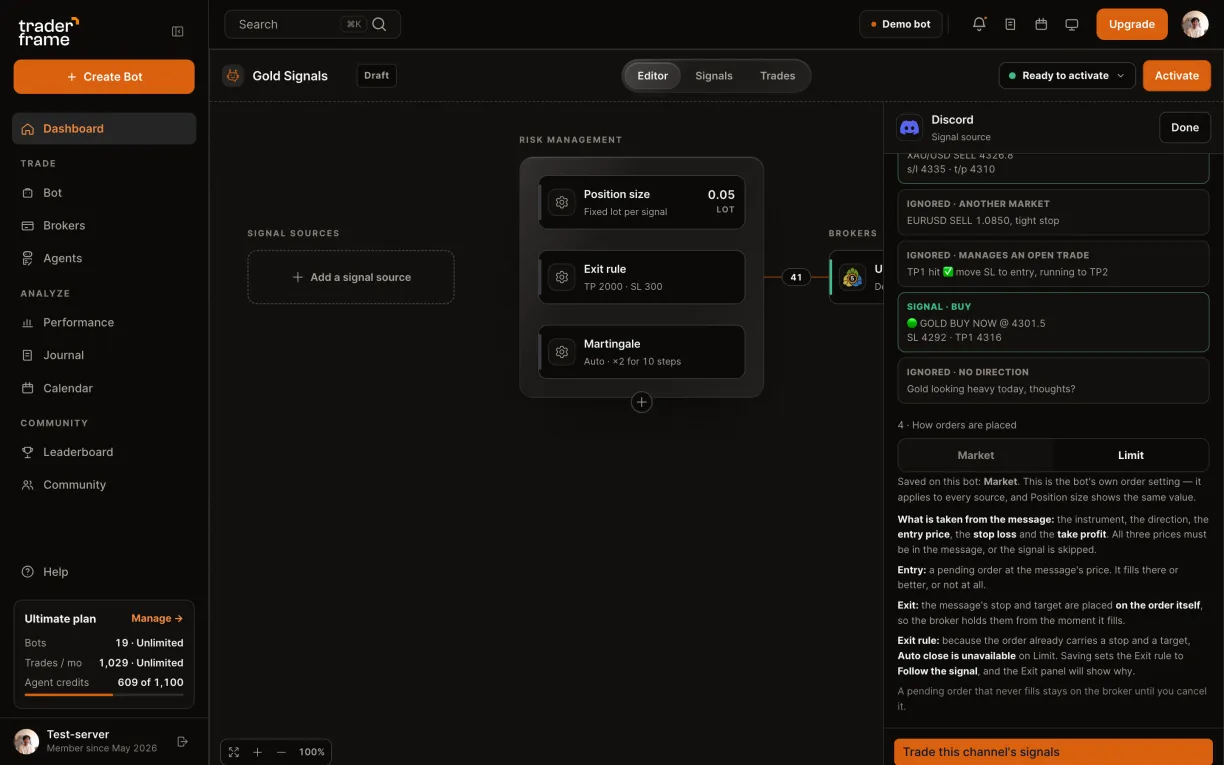
Task: Click the gear icon on Position size card
Action: coord(562,202)
